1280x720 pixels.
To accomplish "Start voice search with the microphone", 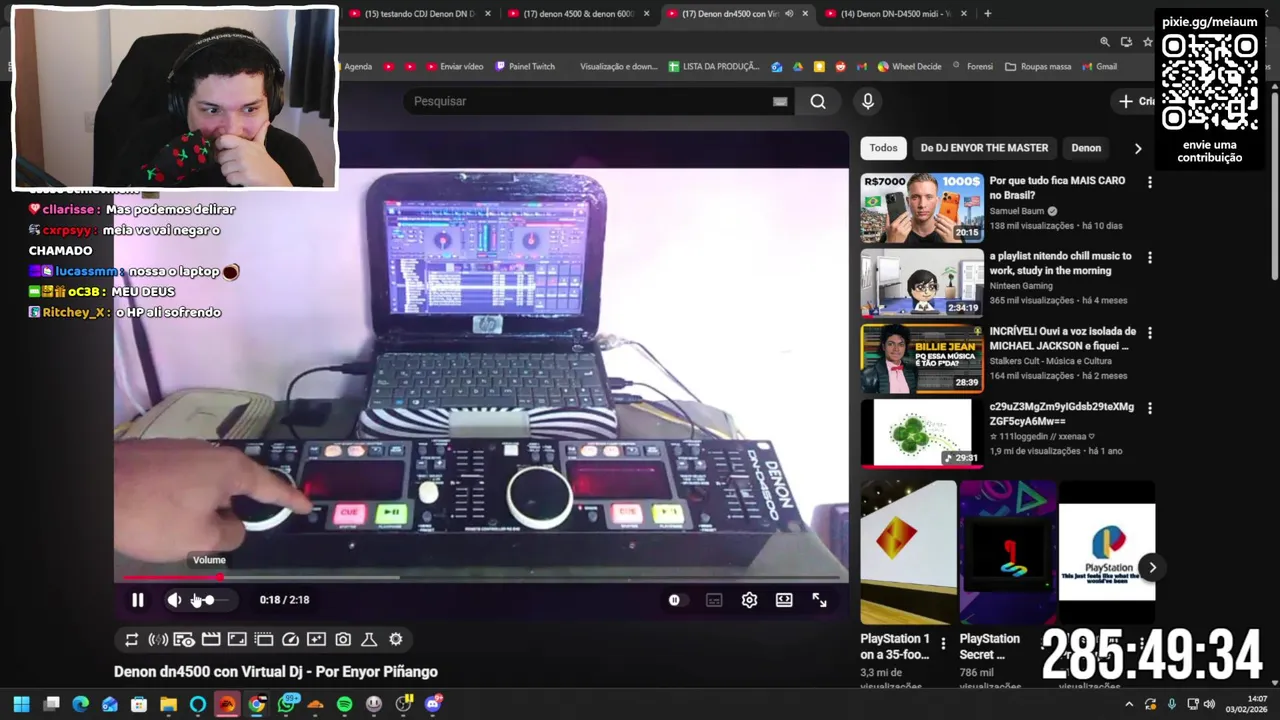I will pos(868,101).
